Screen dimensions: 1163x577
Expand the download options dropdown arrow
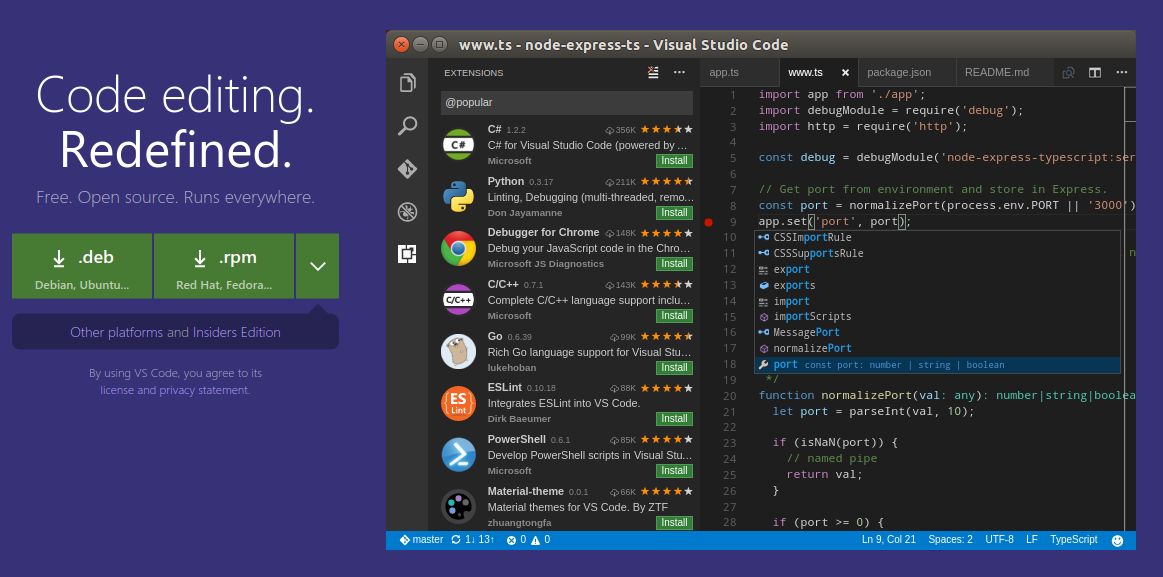click(318, 266)
